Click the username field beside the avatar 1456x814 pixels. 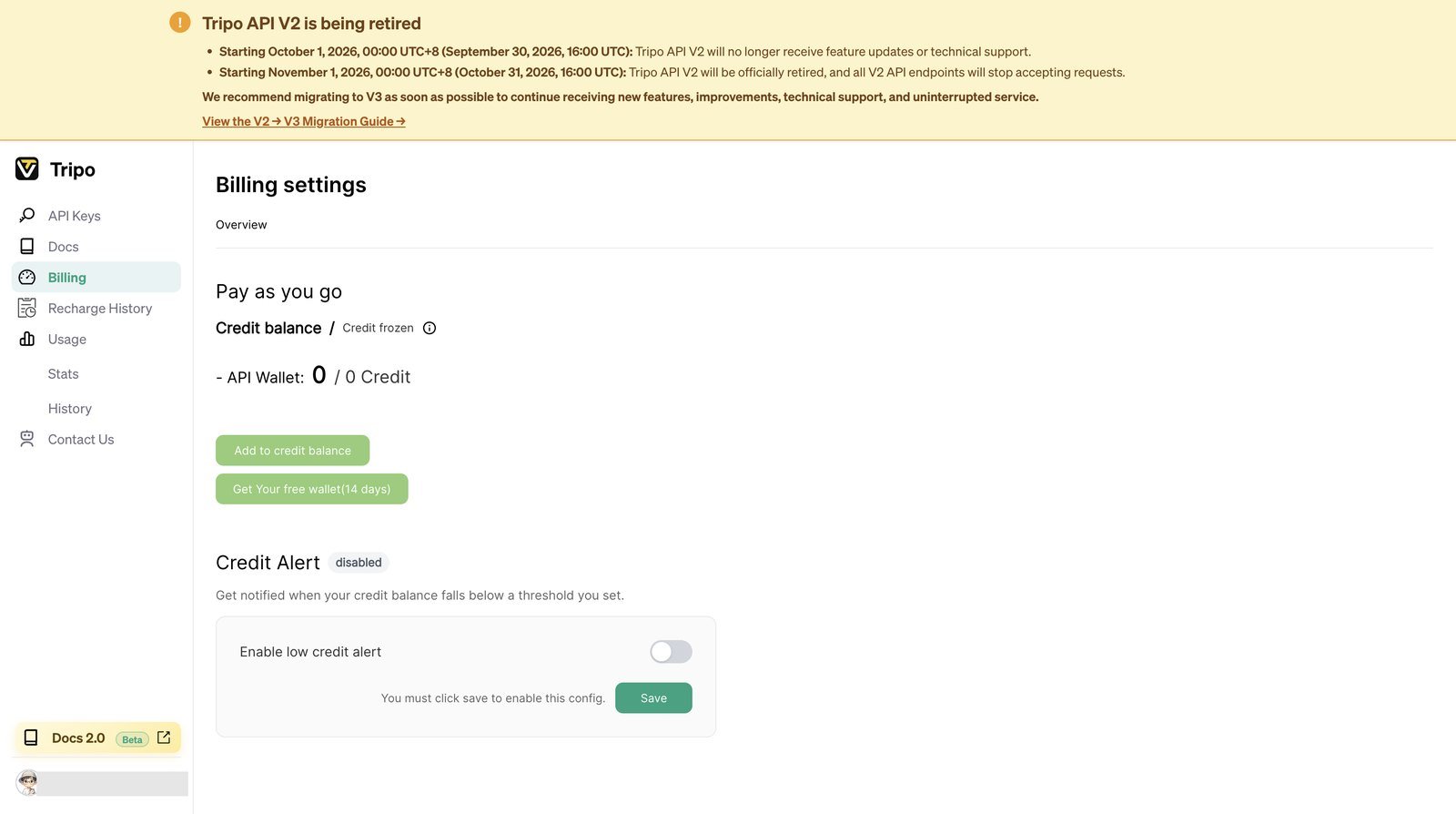[x=114, y=784]
